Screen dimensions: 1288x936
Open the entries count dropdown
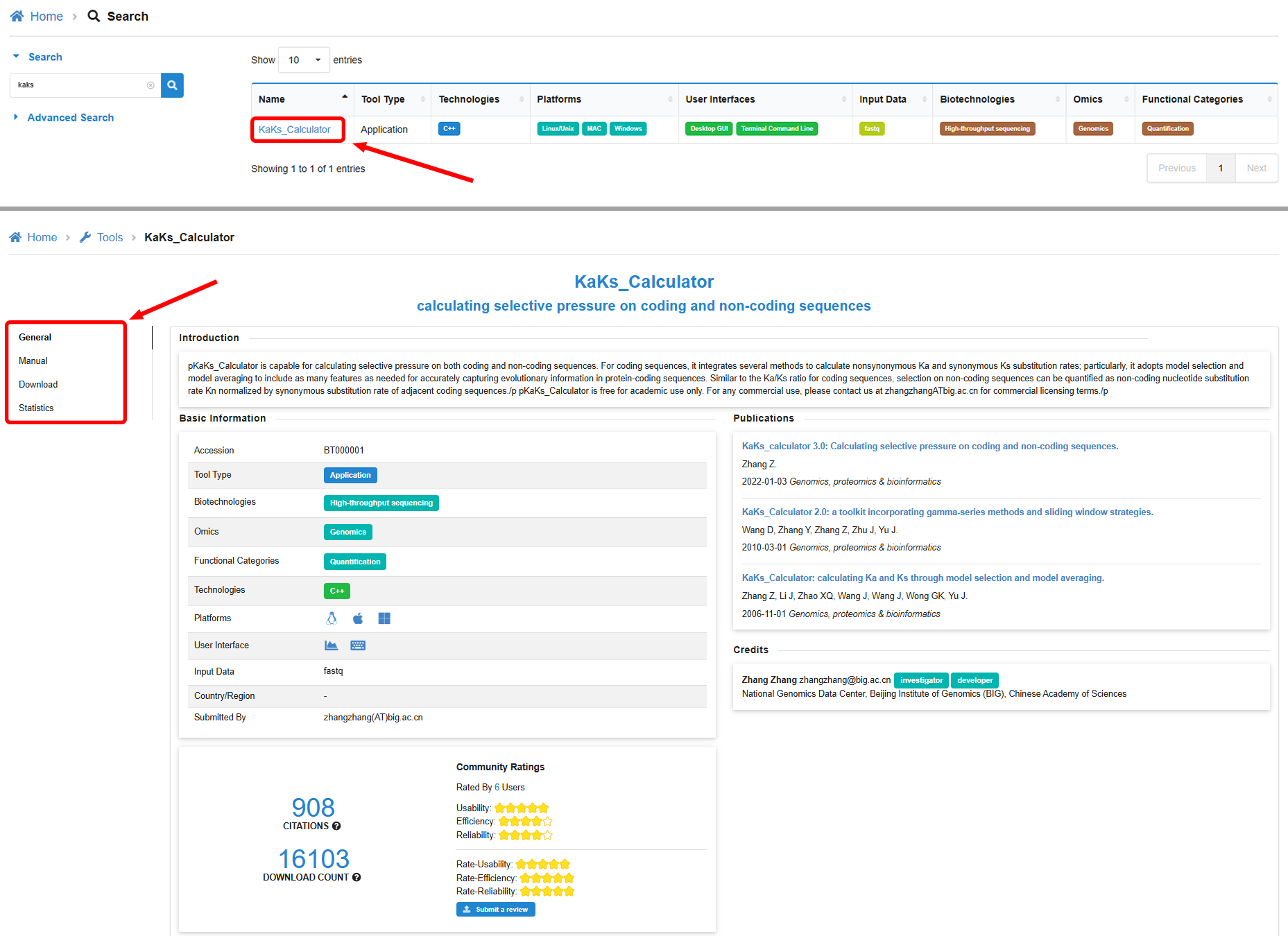pos(304,60)
